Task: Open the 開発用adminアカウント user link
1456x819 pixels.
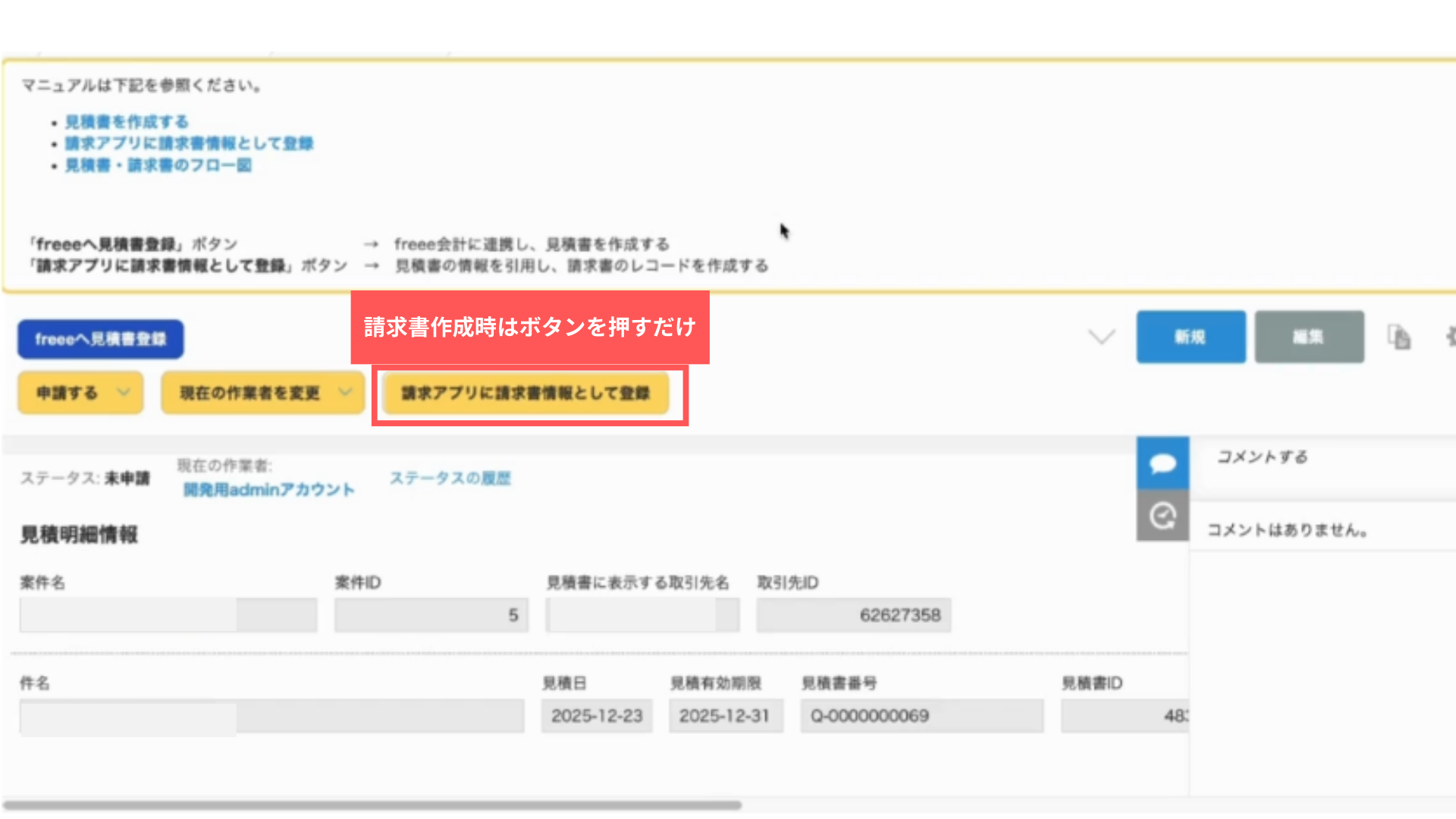Action: point(268,489)
